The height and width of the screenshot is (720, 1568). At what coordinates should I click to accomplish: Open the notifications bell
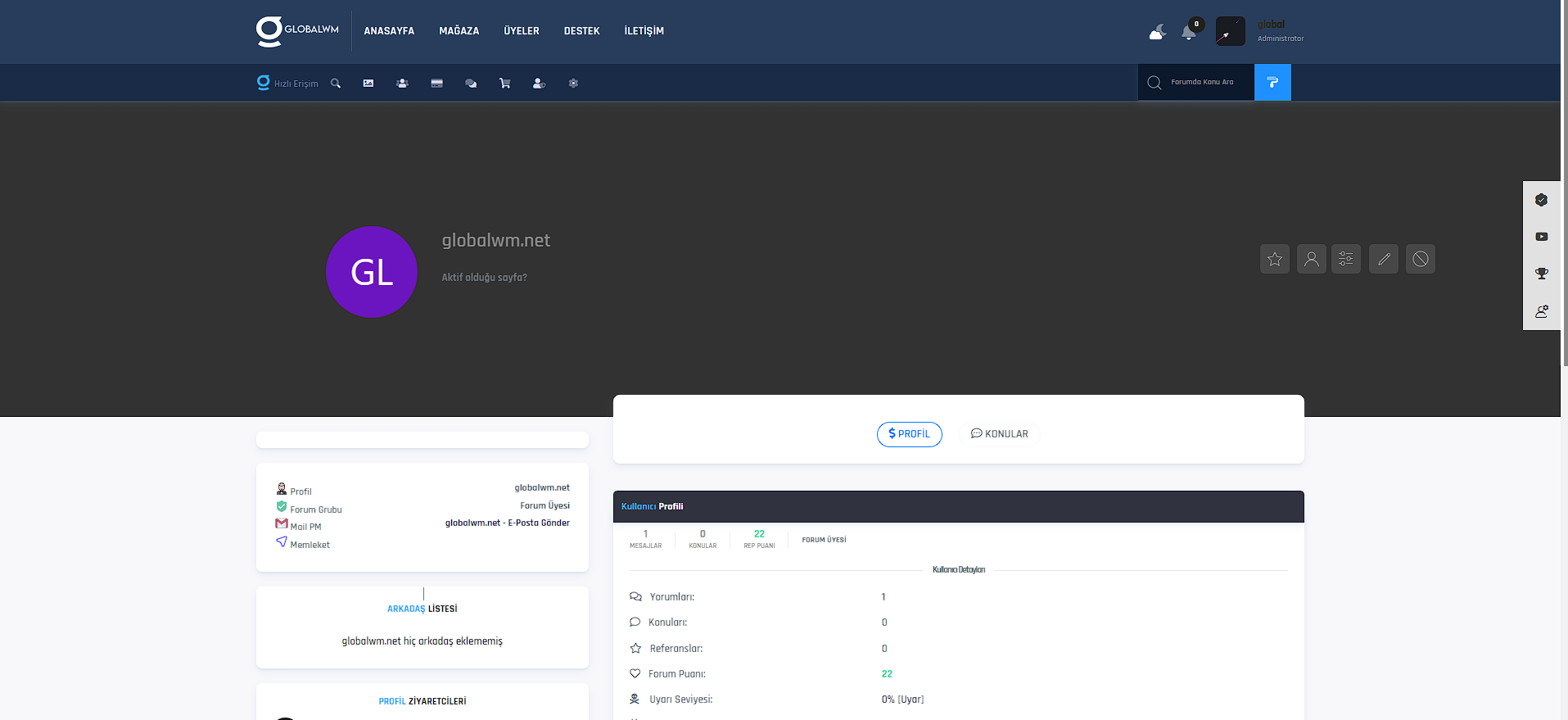pos(1189,32)
